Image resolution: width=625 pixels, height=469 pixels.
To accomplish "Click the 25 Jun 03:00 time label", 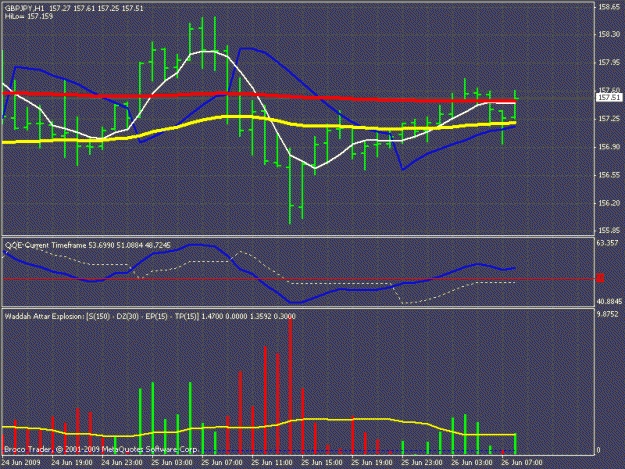I will [x=172, y=463].
